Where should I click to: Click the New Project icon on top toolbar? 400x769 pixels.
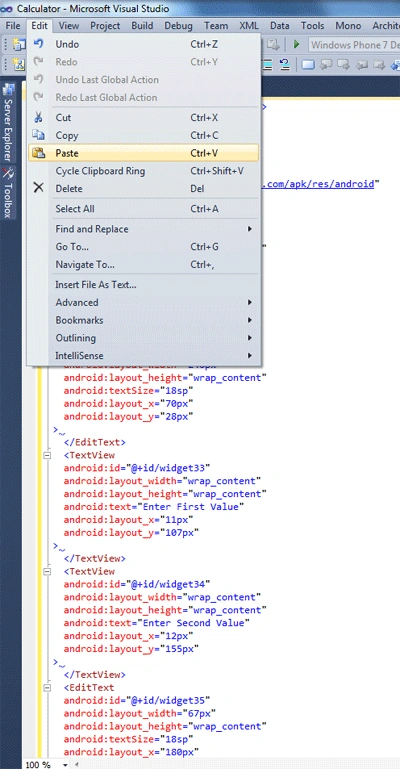click(x=19, y=45)
